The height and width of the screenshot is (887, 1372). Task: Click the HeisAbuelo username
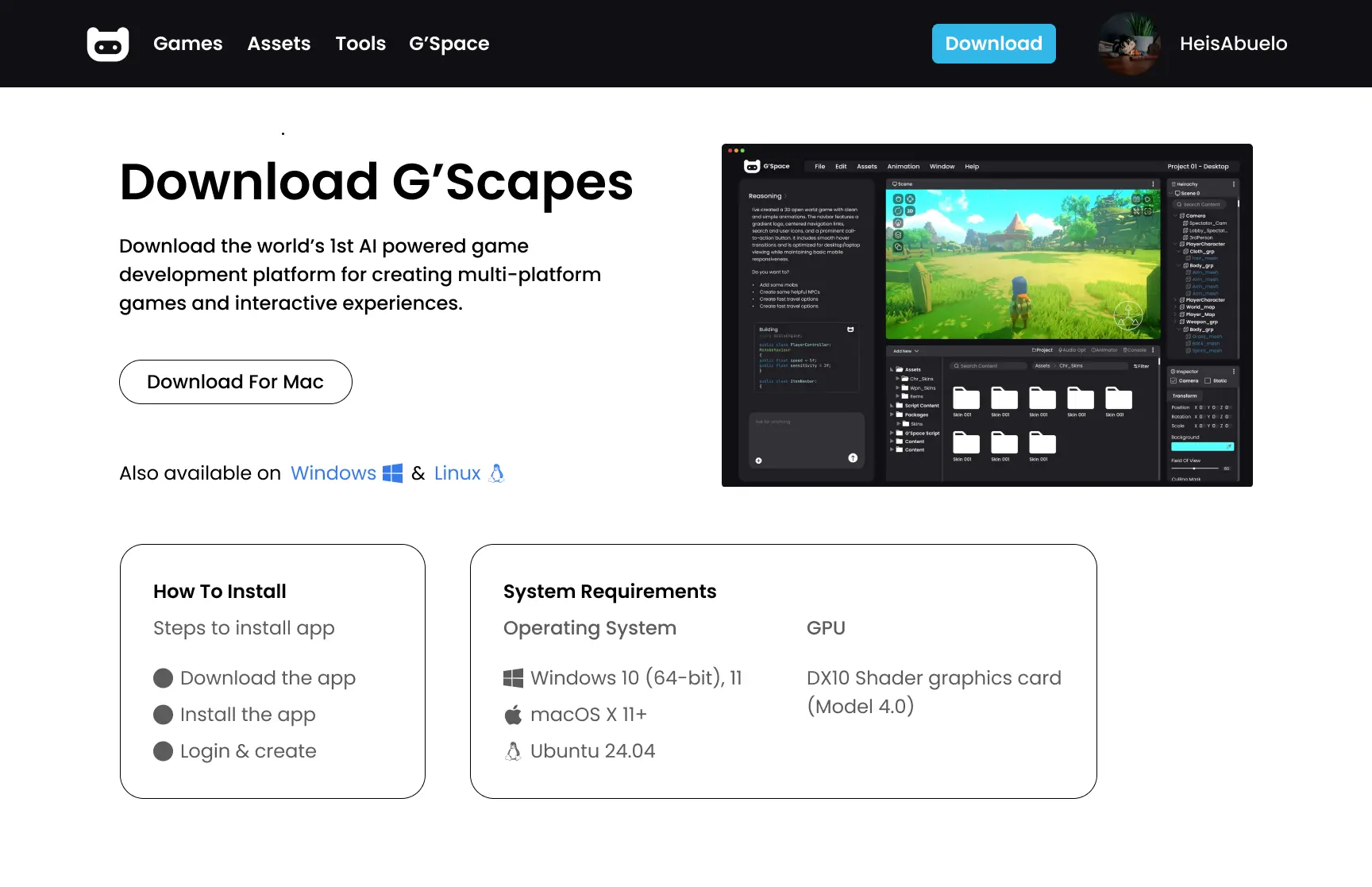[1234, 44]
